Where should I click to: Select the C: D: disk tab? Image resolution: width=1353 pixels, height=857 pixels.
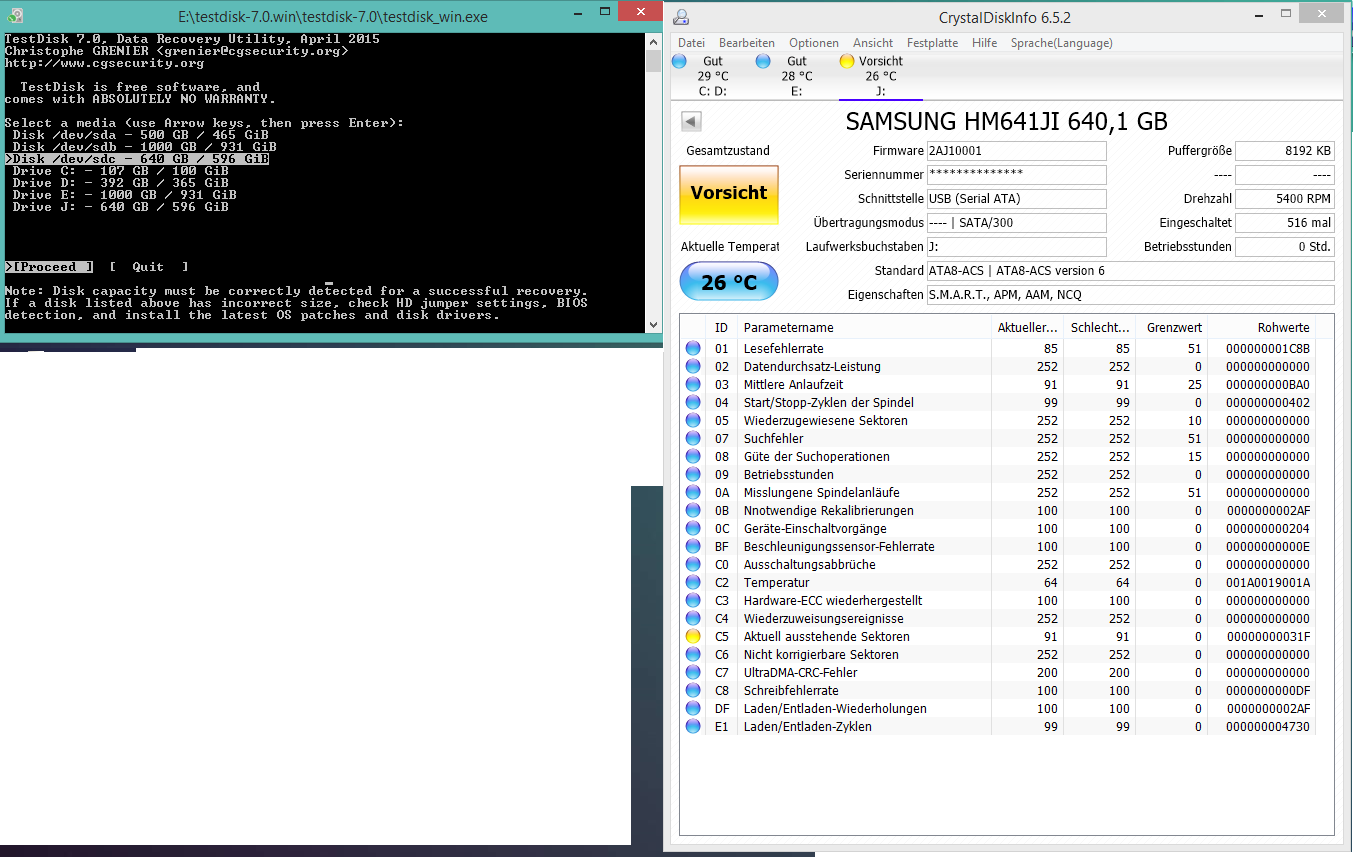point(712,76)
